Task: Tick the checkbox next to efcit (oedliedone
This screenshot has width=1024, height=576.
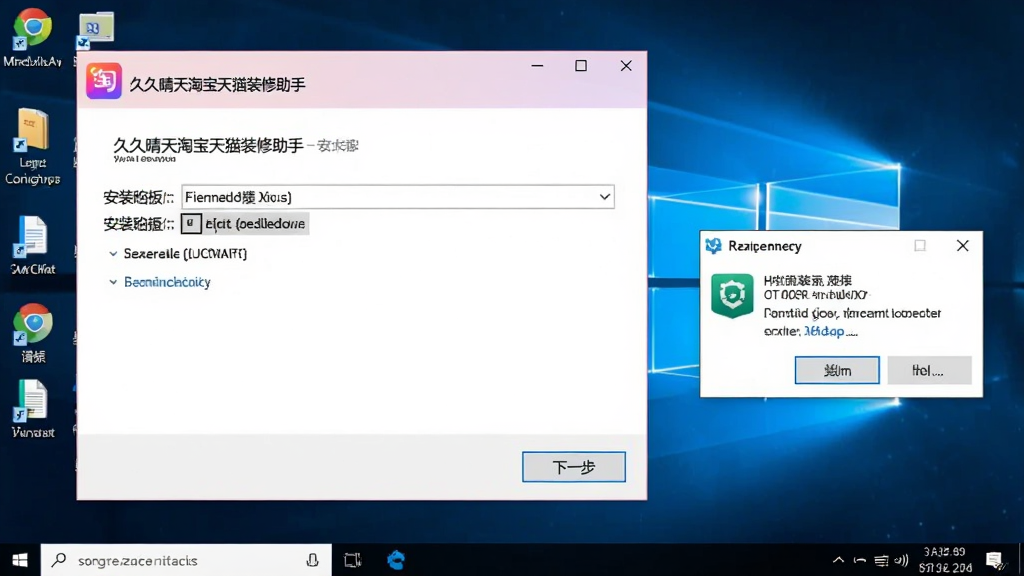Action: point(191,223)
